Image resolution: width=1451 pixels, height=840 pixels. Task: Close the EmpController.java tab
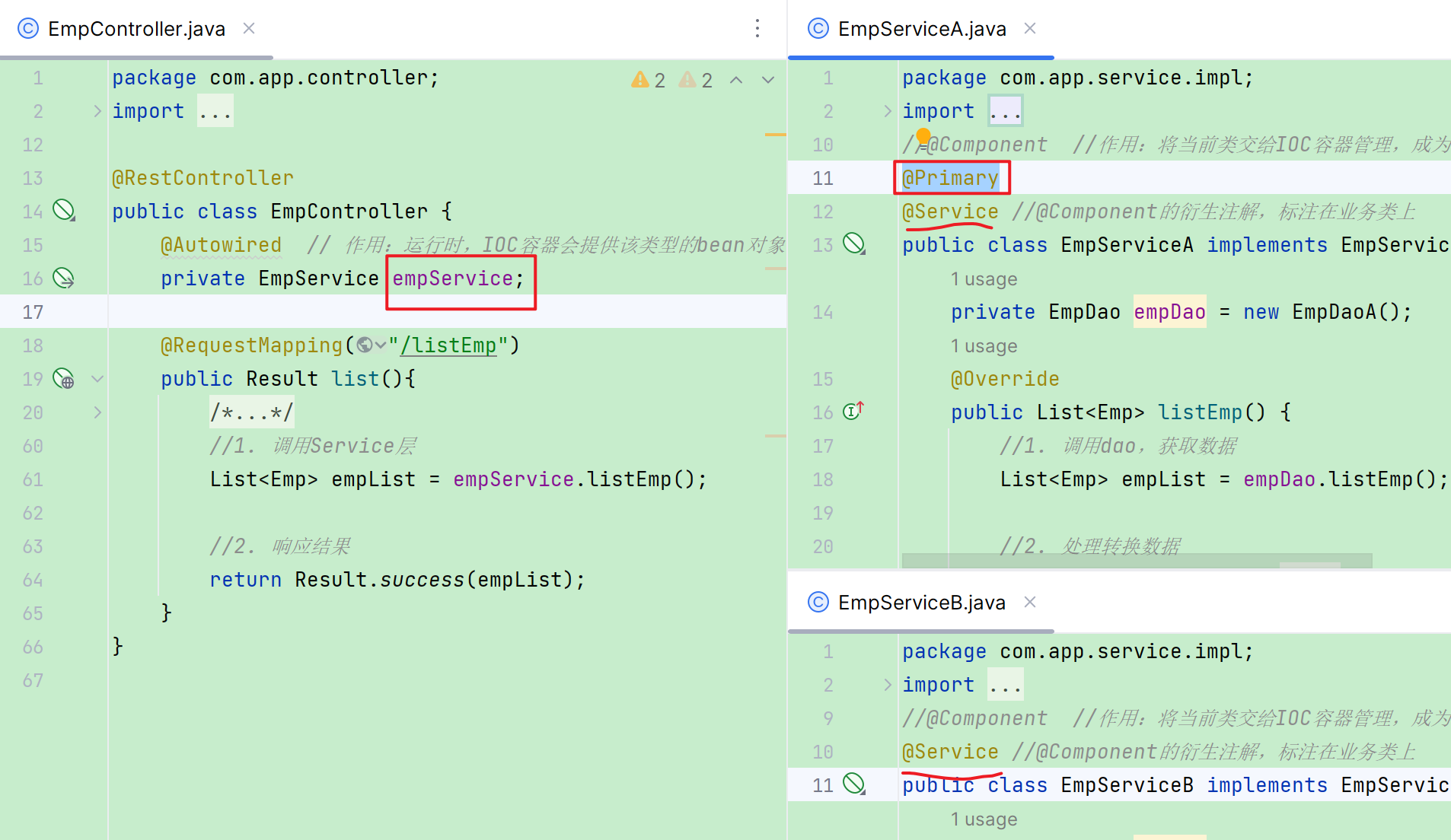pos(249,28)
